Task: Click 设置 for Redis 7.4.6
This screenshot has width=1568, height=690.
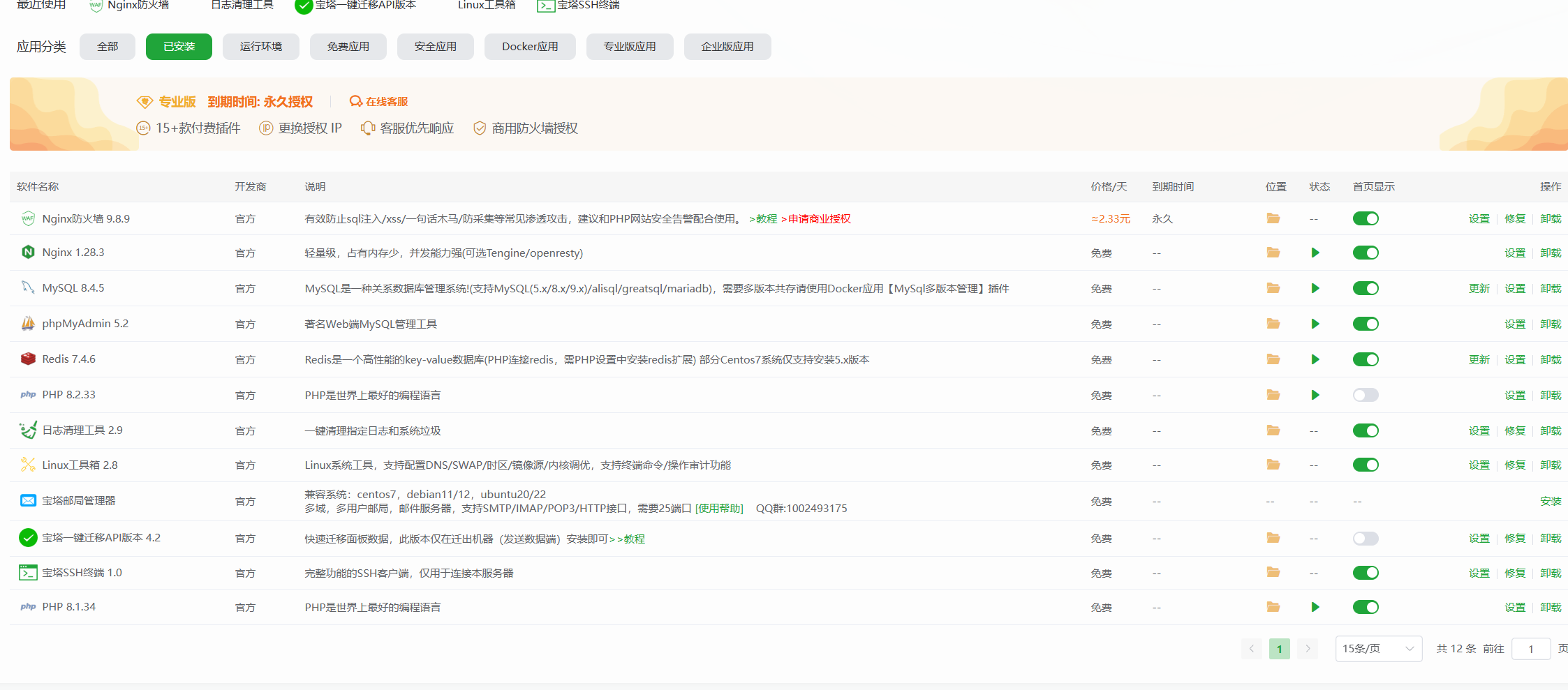Action: 1515,359
